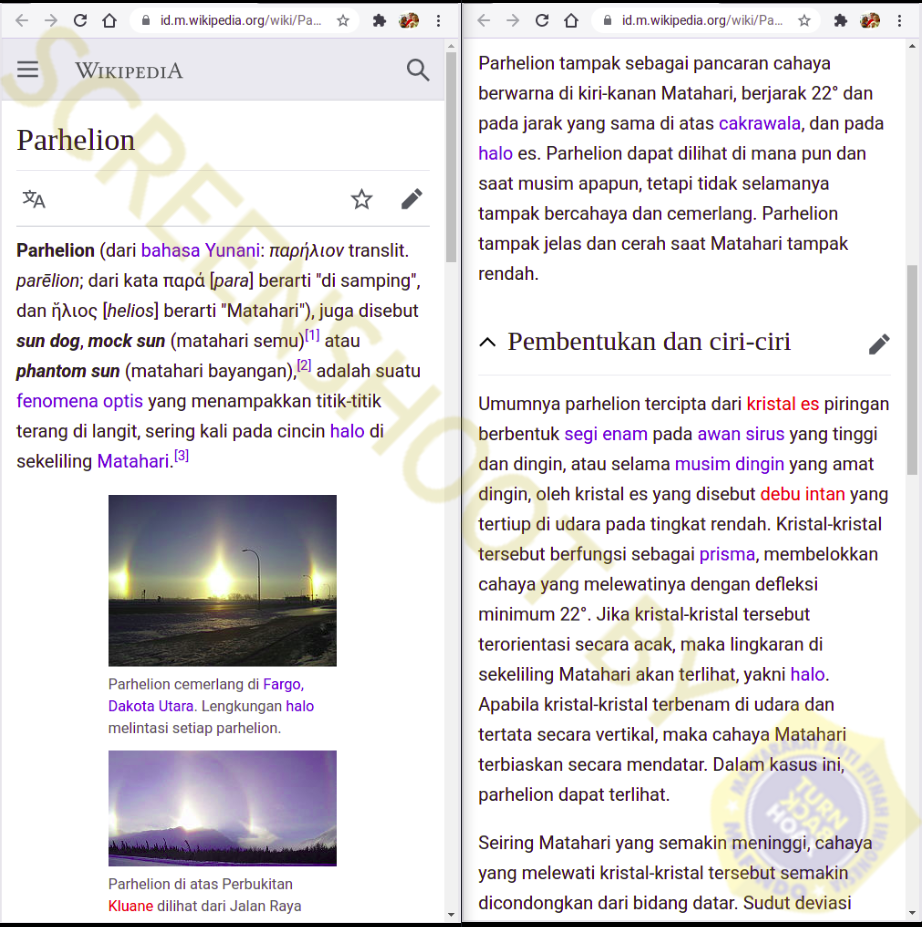This screenshot has height=927, width=922.
Task: Go back in the left browser window
Action: pyautogui.click(x=21, y=21)
